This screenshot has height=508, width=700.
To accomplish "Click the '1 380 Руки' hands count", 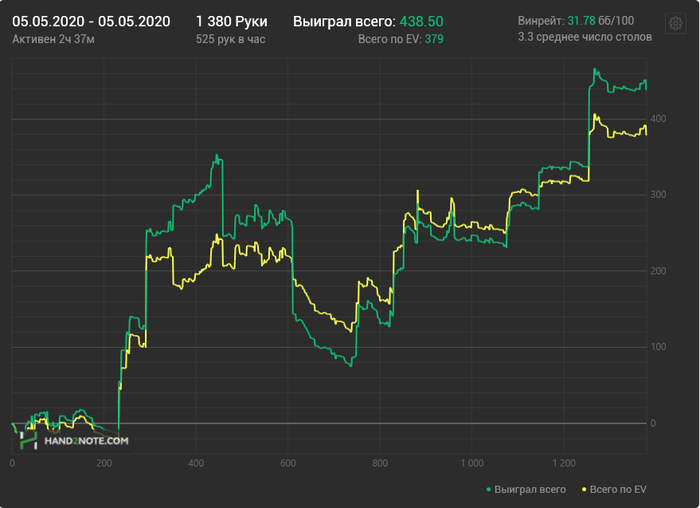I will coord(232,21).
